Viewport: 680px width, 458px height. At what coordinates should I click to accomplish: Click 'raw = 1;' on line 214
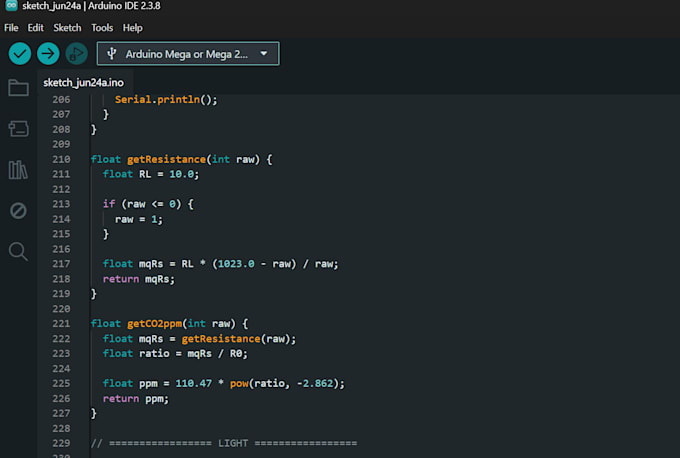(139, 219)
